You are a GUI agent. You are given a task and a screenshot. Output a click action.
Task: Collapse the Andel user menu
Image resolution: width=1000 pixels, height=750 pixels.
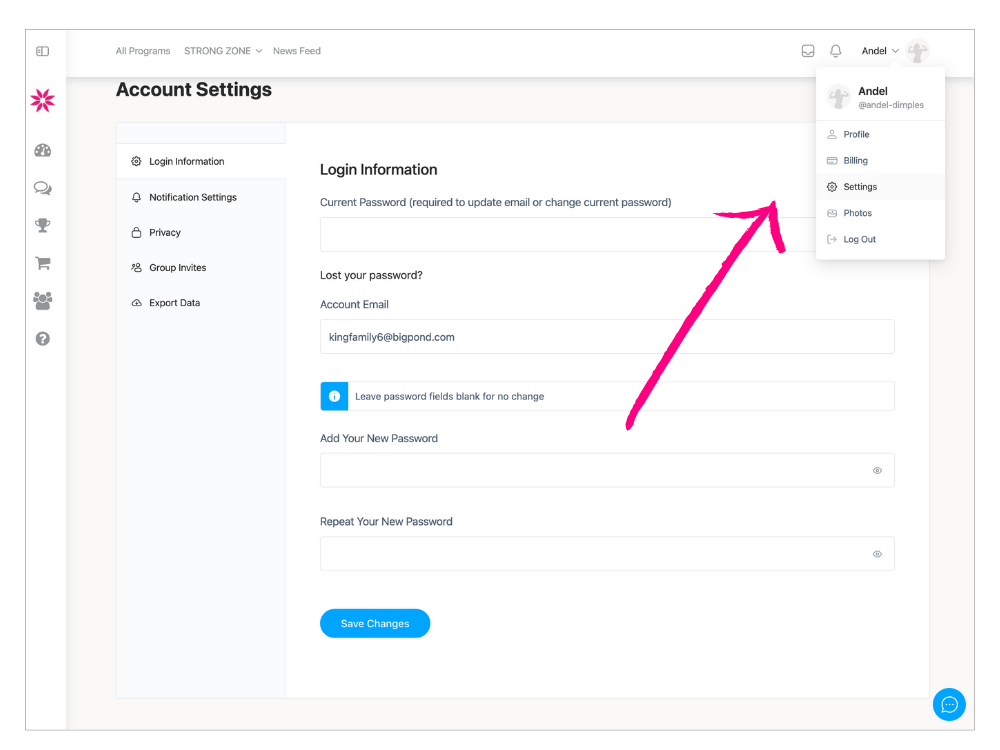[x=881, y=51]
